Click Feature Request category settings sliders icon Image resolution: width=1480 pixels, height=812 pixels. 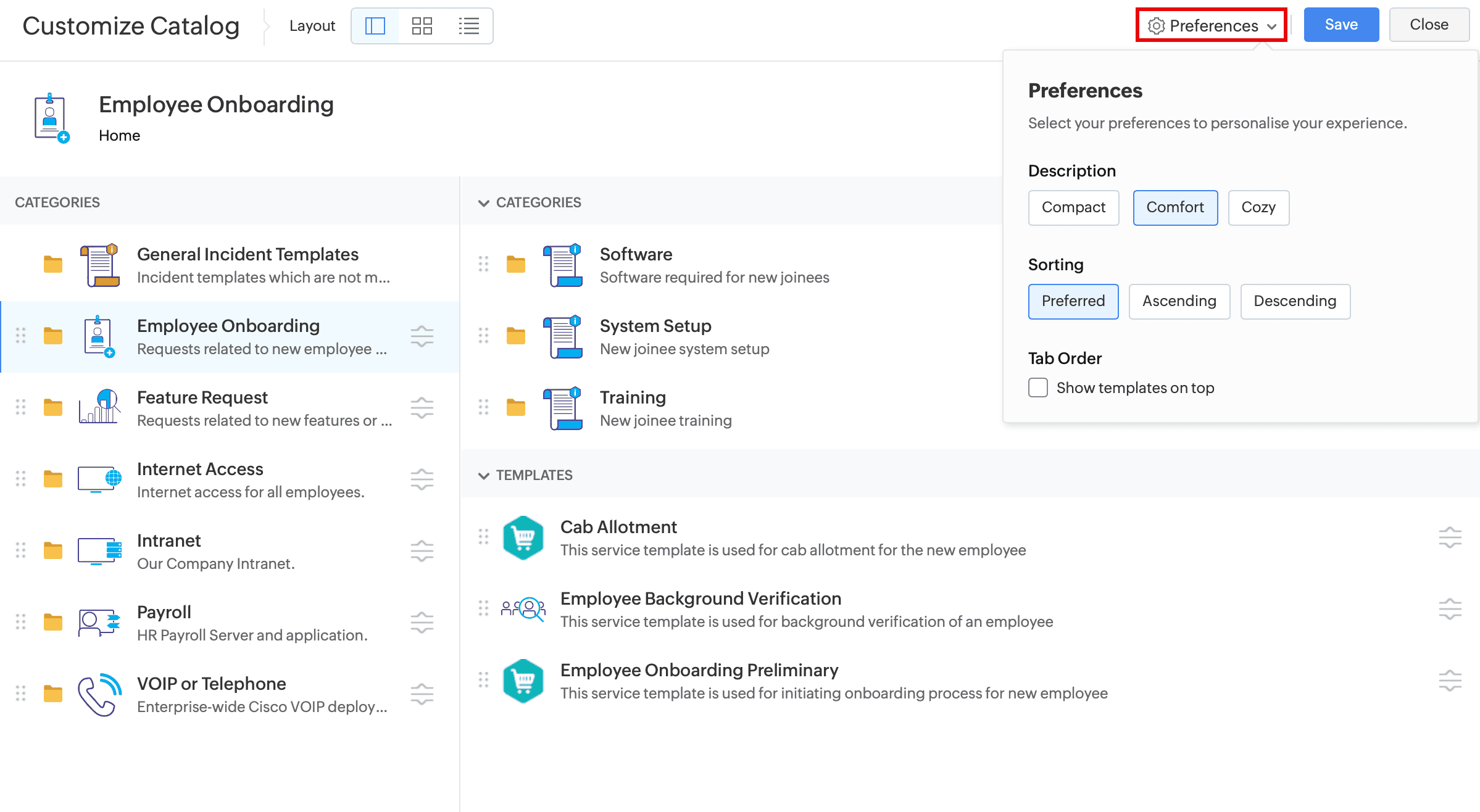[422, 408]
